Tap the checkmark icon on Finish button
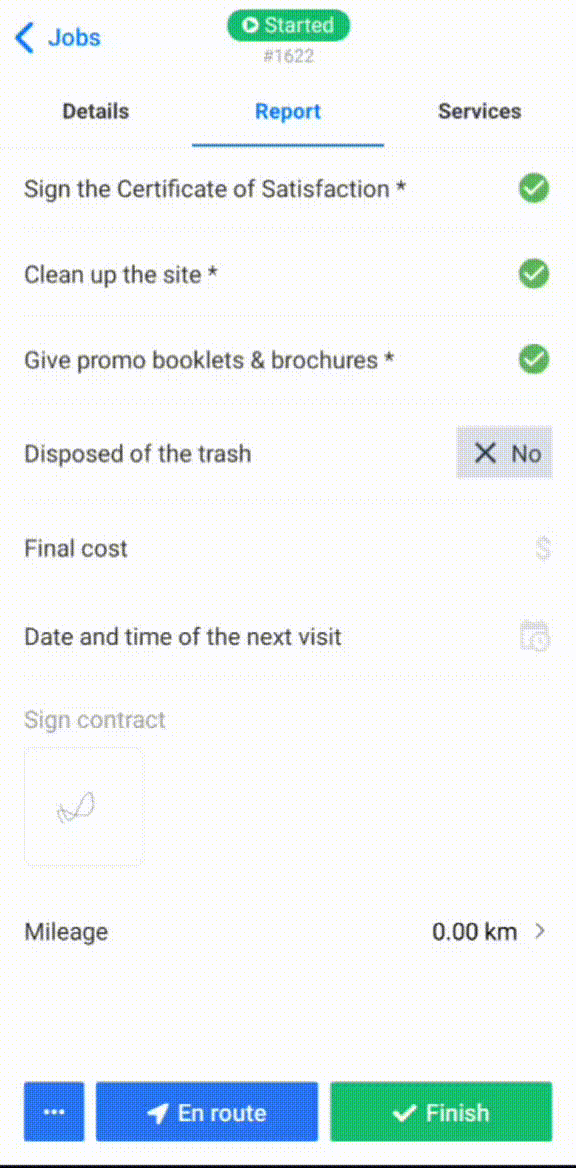Screen dimensions: 576x1168 pyautogui.click(x=404, y=1114)
